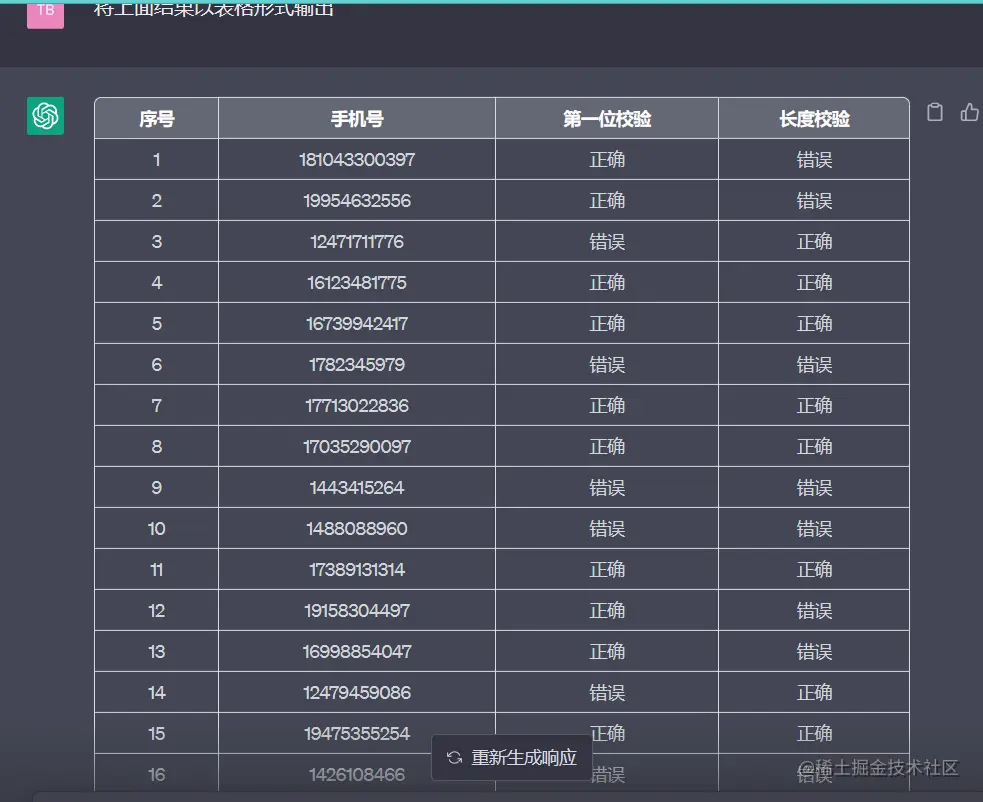983x802 pixels.
Task: Select phone number 1782345979
Action: coord(357,365)
